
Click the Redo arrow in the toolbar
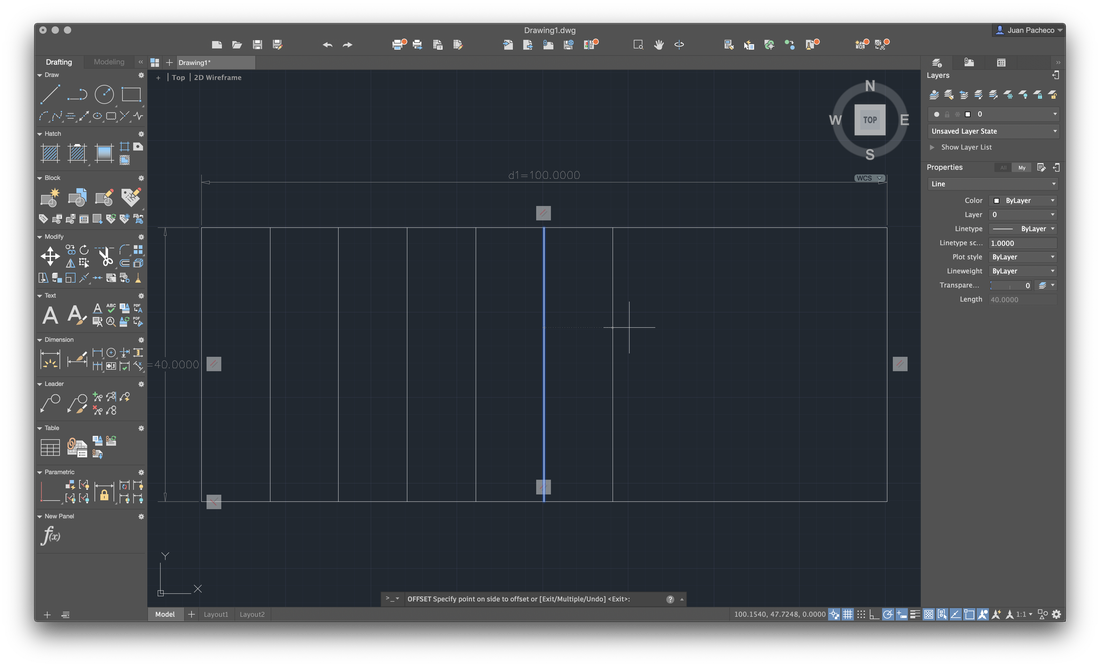click(x=347, y=45)
